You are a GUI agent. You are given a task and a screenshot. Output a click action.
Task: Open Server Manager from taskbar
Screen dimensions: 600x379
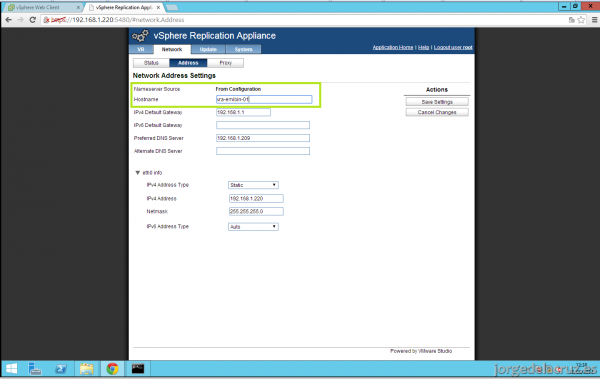coord(35,369)
